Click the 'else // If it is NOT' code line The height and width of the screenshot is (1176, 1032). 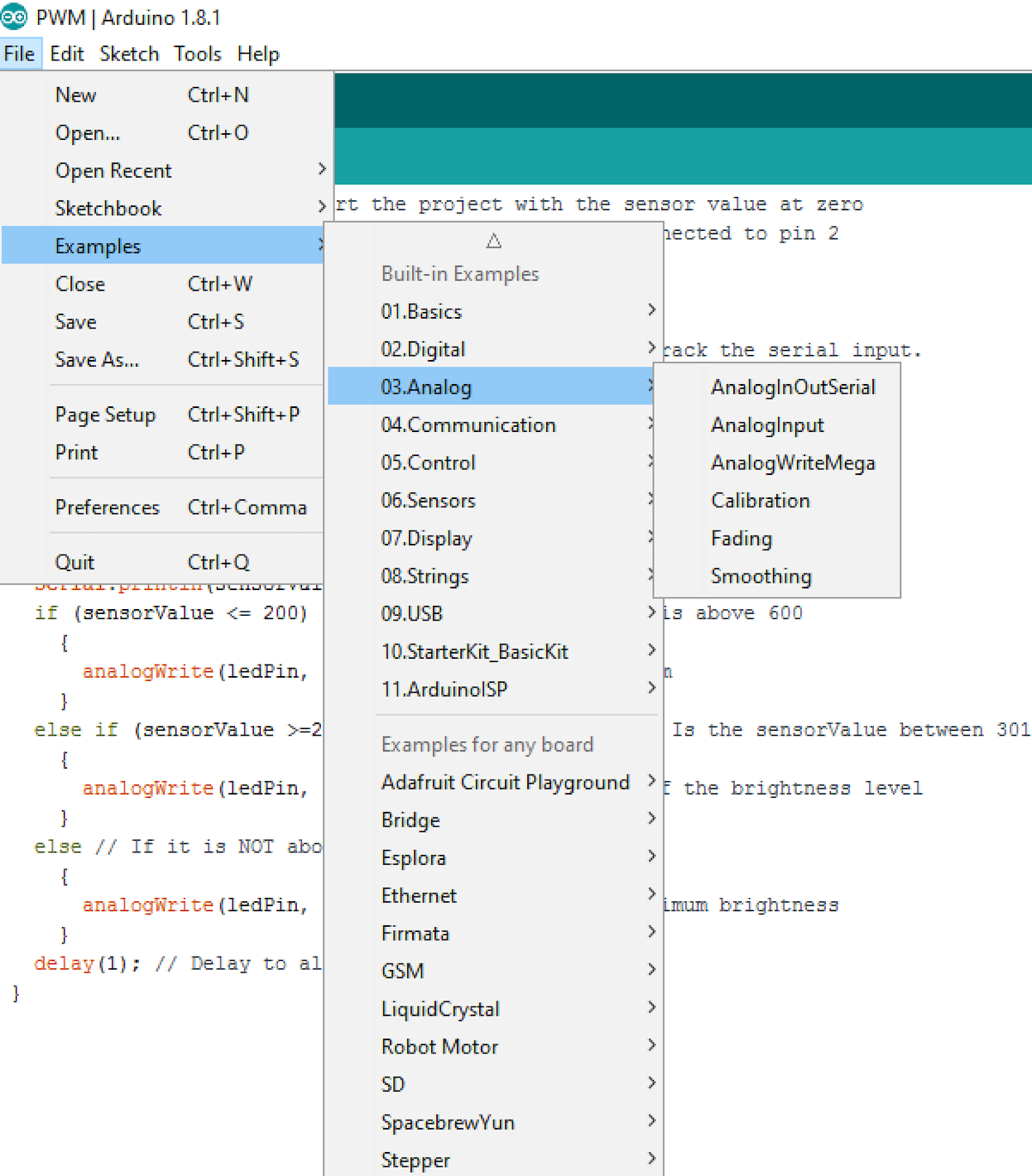[177, 847]
